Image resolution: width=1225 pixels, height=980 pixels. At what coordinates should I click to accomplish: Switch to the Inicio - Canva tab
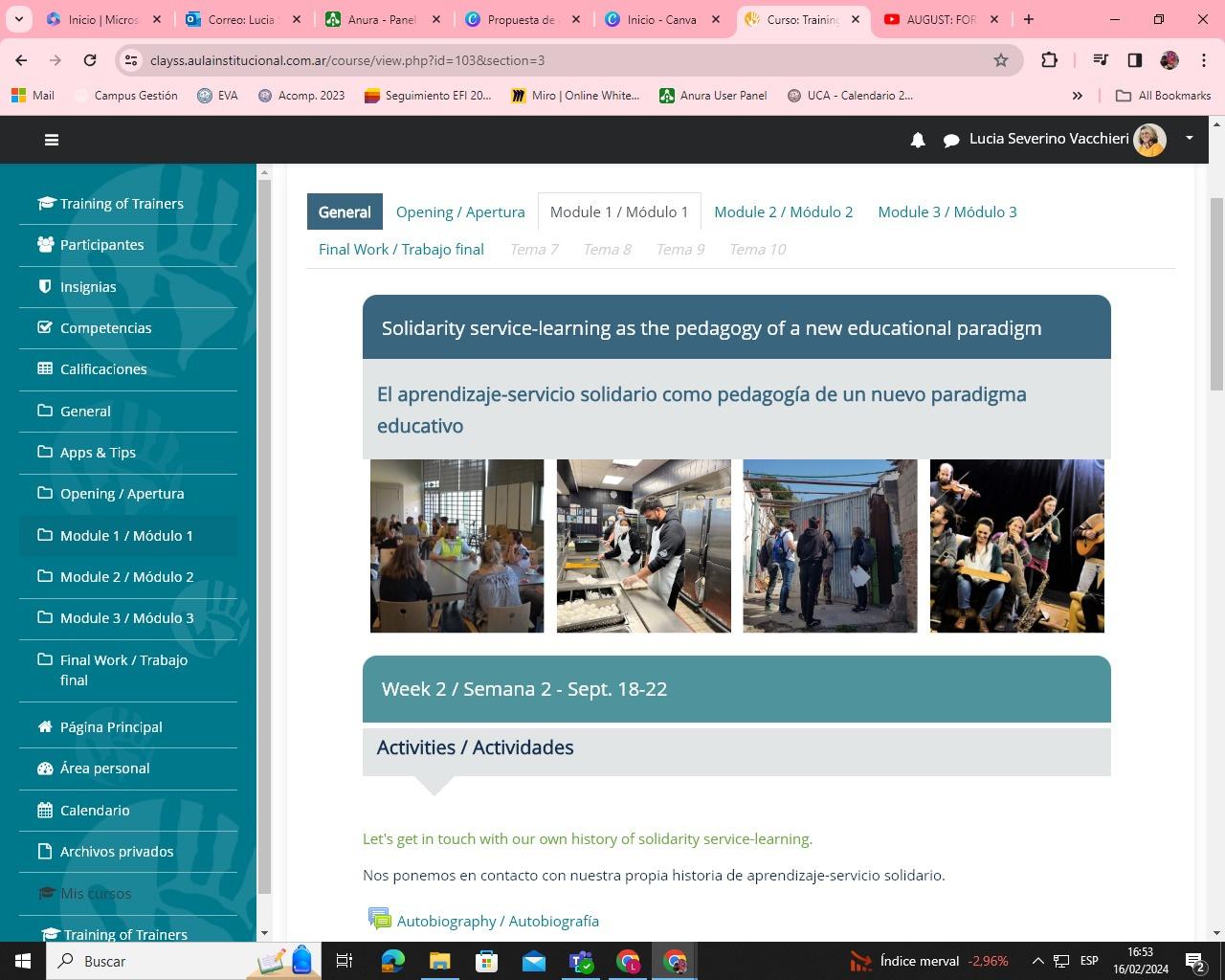coord(661,19)
